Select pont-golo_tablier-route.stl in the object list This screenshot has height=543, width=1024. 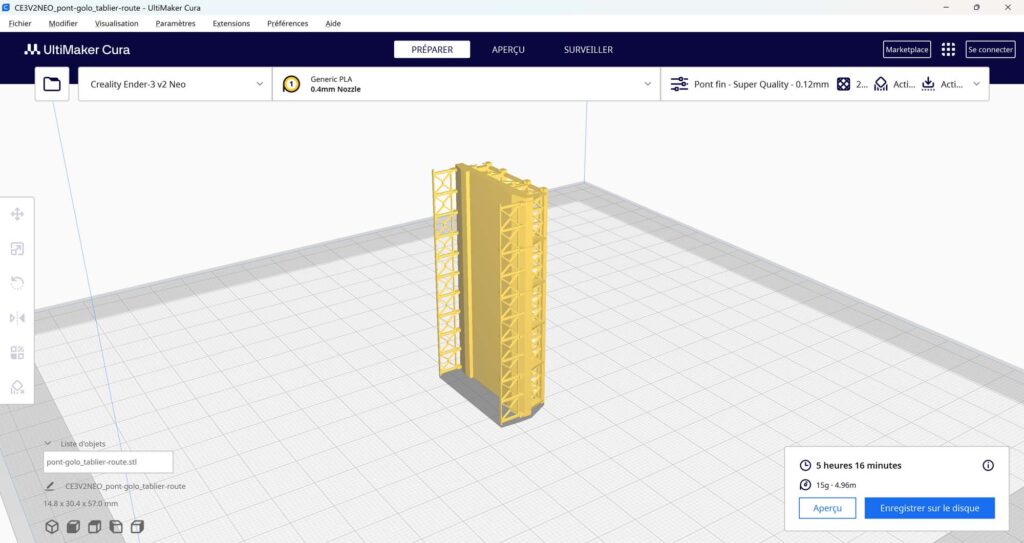coord(109,462)
